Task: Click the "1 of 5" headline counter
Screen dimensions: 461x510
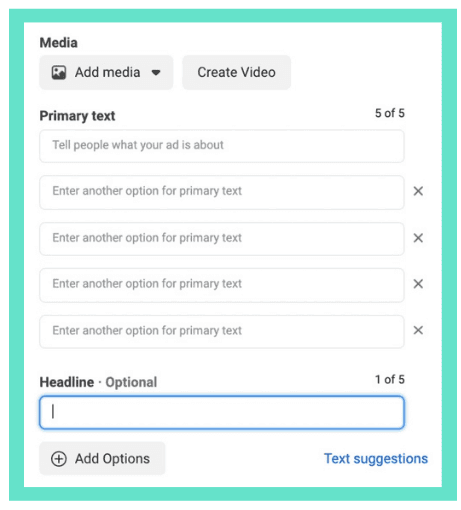Action: [390, 379]
